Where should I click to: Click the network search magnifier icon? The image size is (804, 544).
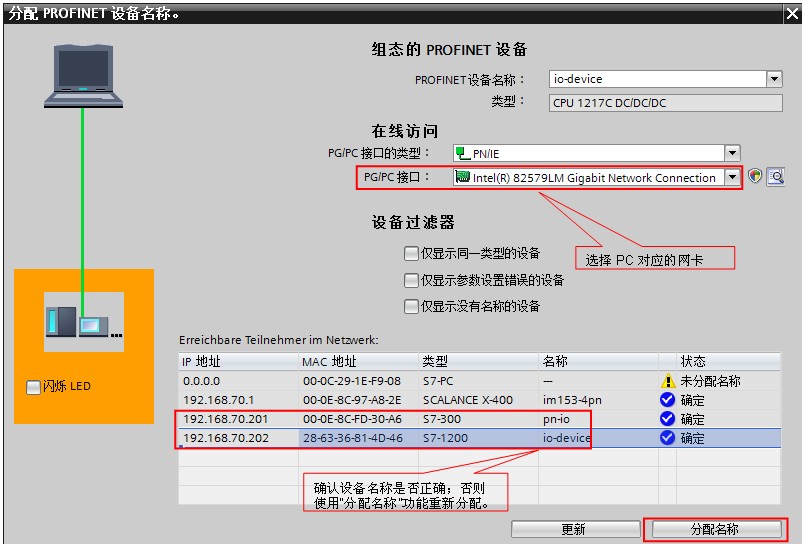click(x=776, y=177)
